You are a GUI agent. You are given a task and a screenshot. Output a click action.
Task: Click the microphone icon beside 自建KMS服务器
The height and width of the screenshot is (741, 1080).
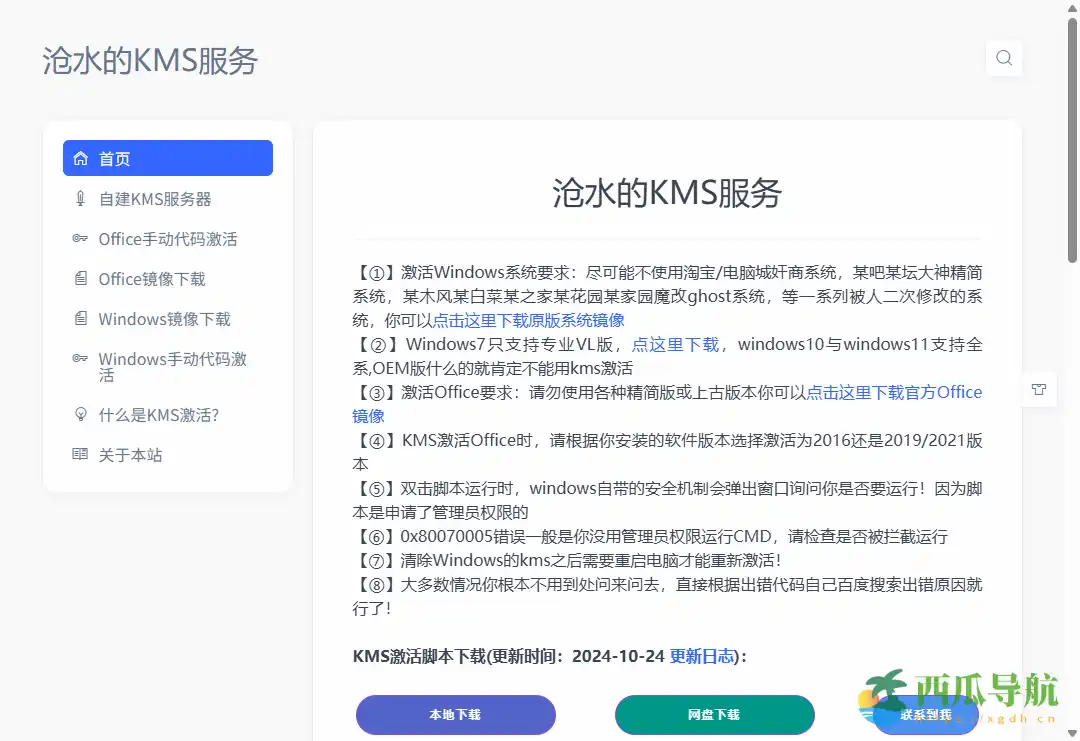[x=81, y=198]
